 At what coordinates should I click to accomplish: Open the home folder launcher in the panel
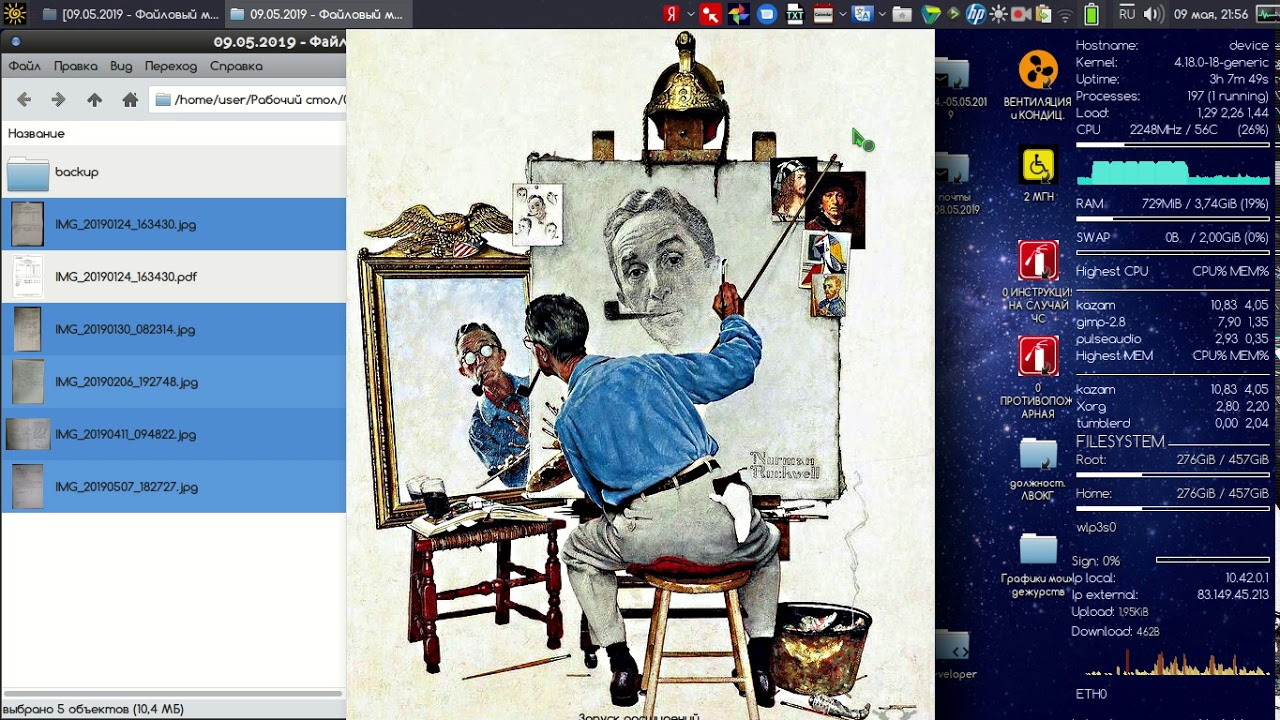(902, 14)
